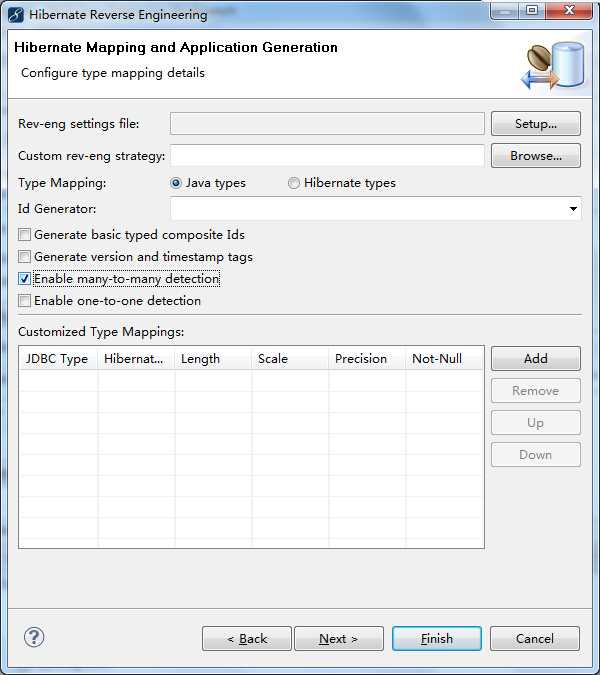Image resolution: width=600 pixels, height=675 pixels.
Task: Click the Browse... button
Action: (x=535, y=155)
